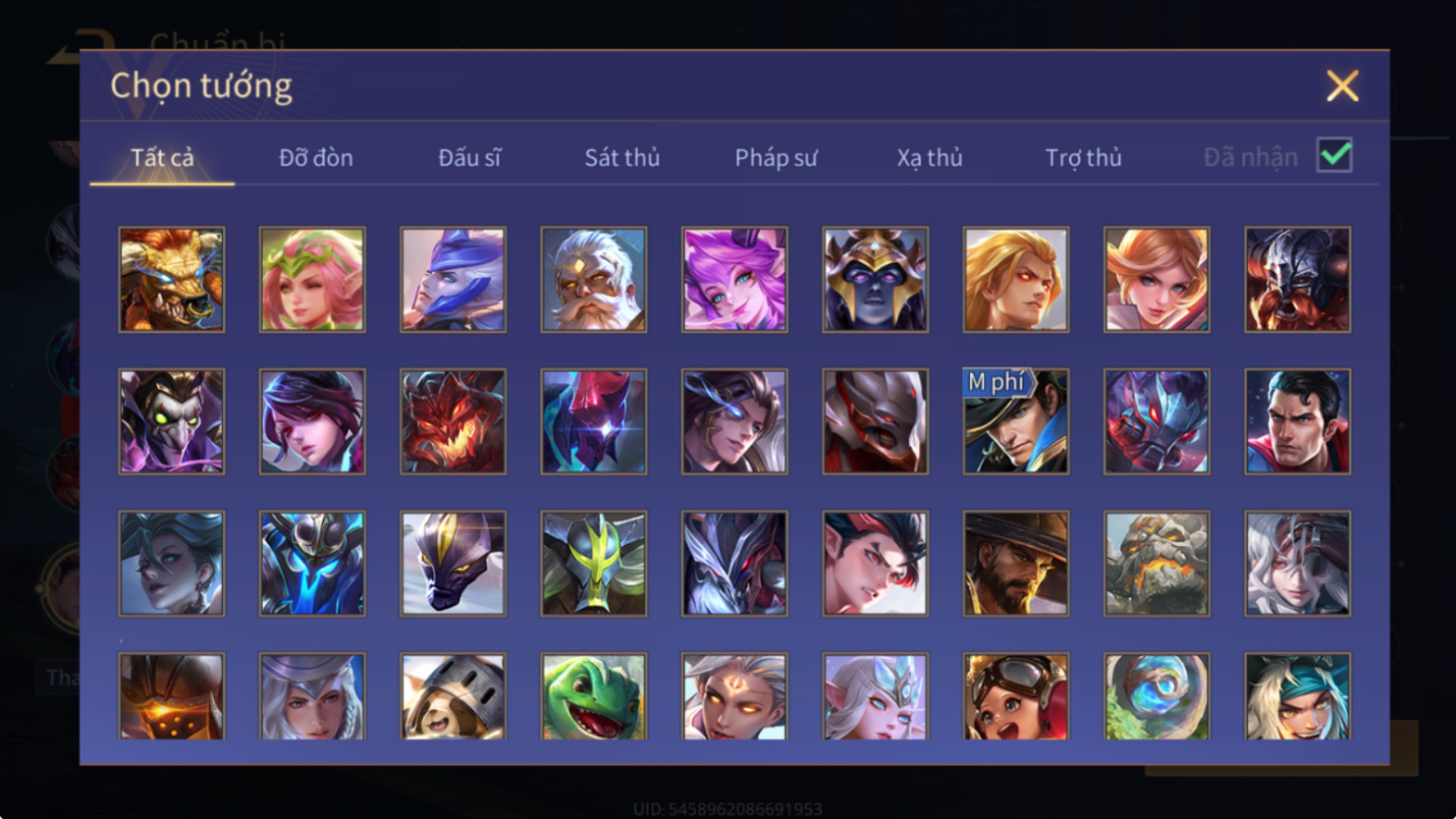This screenshot has width=1456, height=819.
Task: Pick the purple-haired girl hero portrait
Action: point(734,280)
